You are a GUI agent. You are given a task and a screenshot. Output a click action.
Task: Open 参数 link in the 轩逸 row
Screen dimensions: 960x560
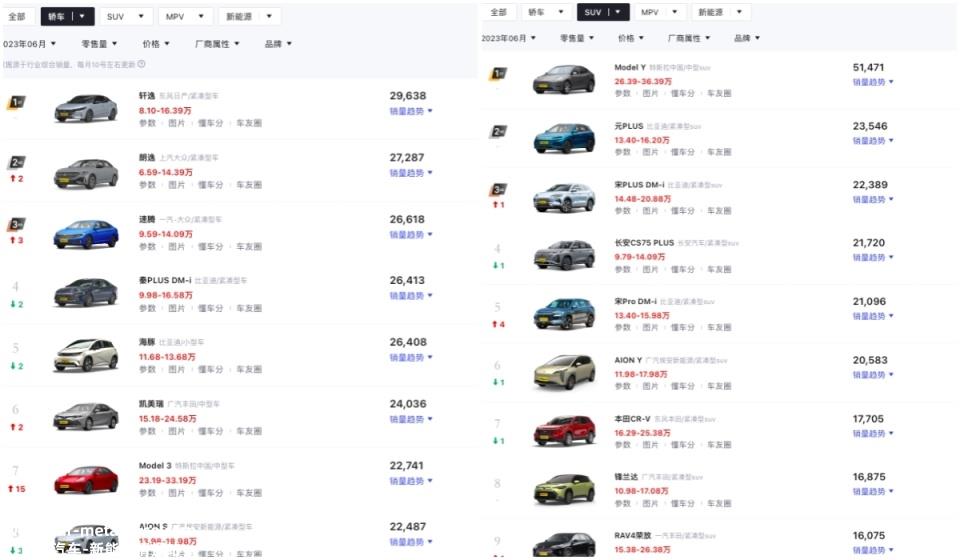pyautogui.click(x=147, y=123)
